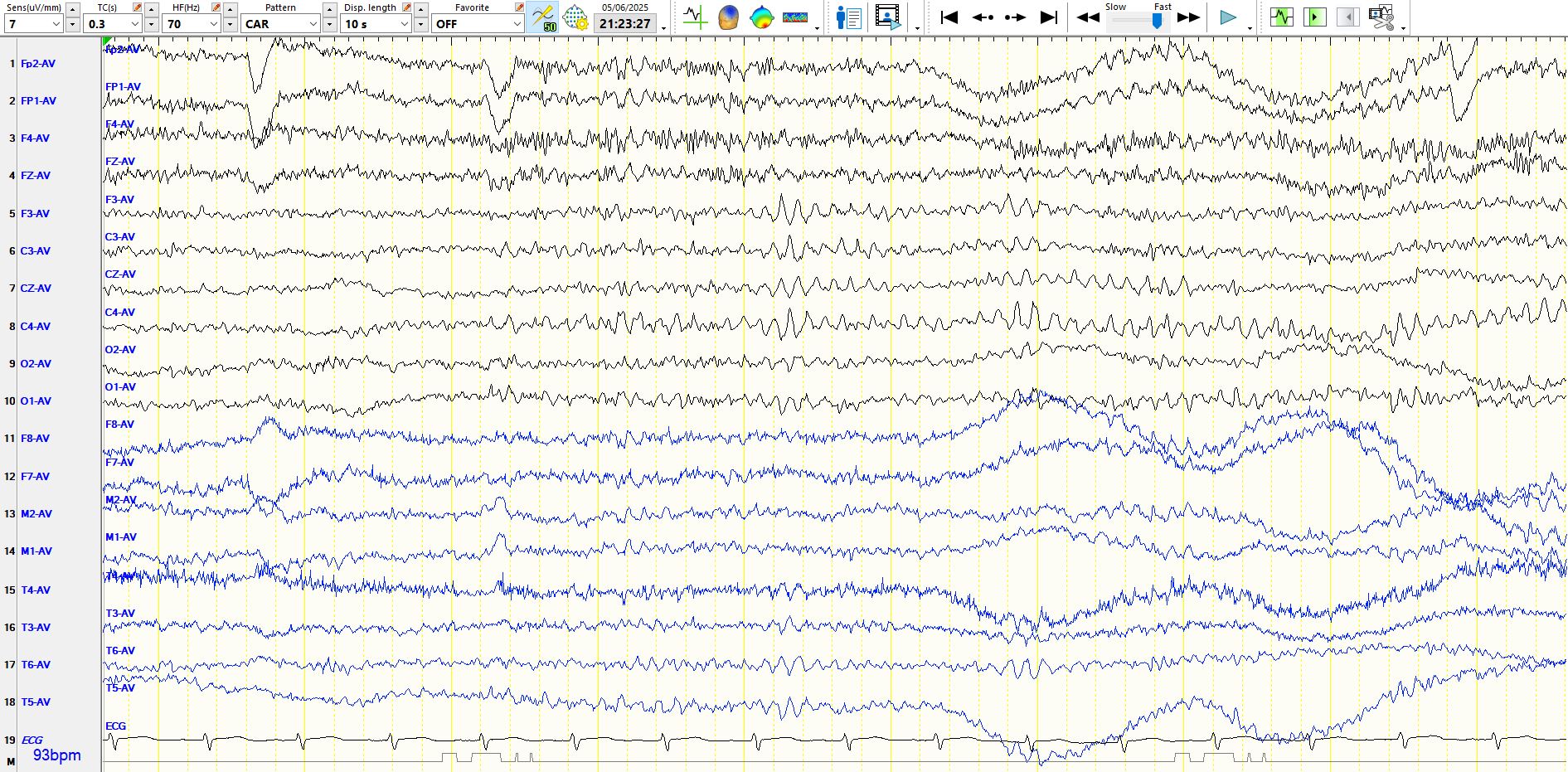
Task: Expand the Disp. length dropdown
Action: 404,24
